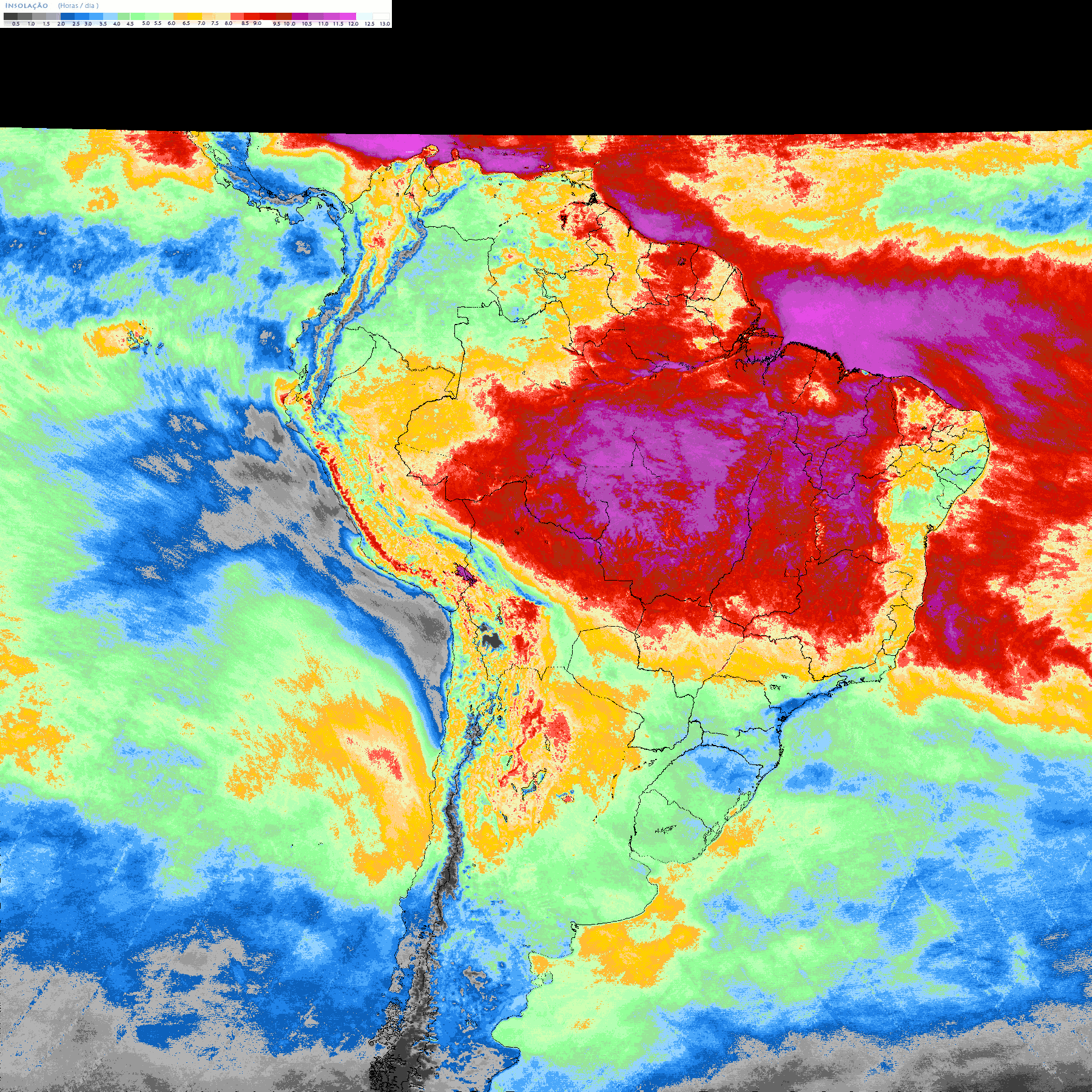Click the 4.5 legend value
Screen dimensions: 1092x1092
click(130, 24)
